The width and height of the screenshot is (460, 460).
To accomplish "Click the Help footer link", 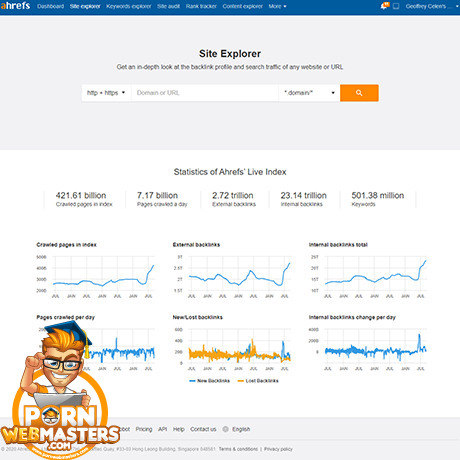I will (x=178, y=429).
